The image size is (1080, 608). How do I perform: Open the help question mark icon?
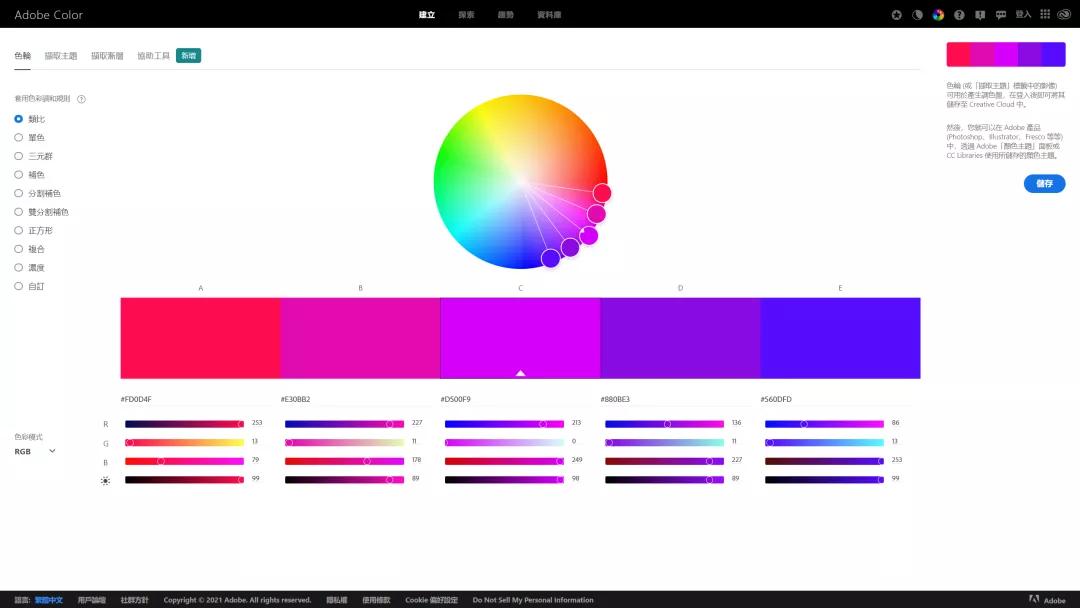point(959,14)
